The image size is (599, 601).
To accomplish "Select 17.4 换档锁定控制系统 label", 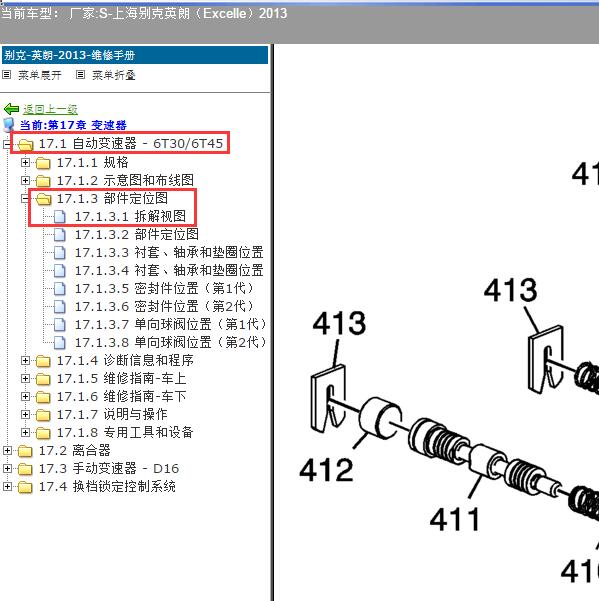I will (x=107, y=487).
